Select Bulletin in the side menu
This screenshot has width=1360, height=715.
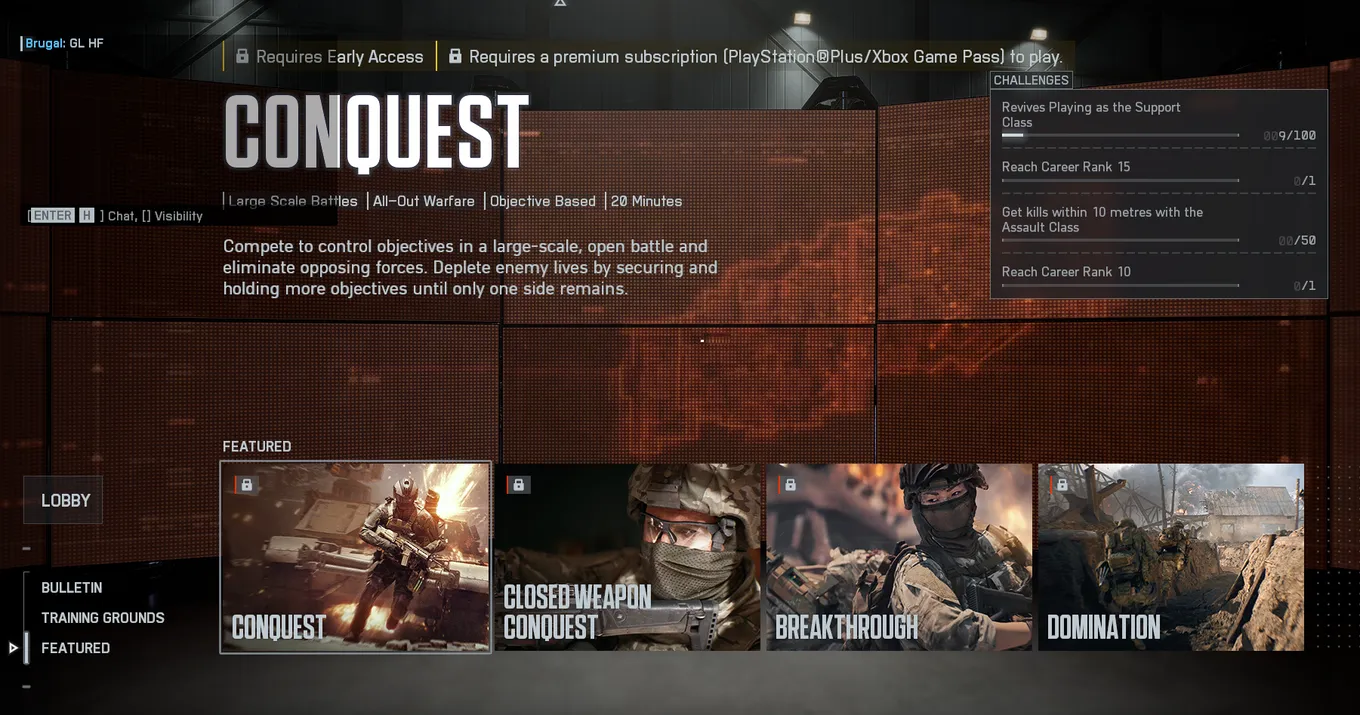click(72, 587)
